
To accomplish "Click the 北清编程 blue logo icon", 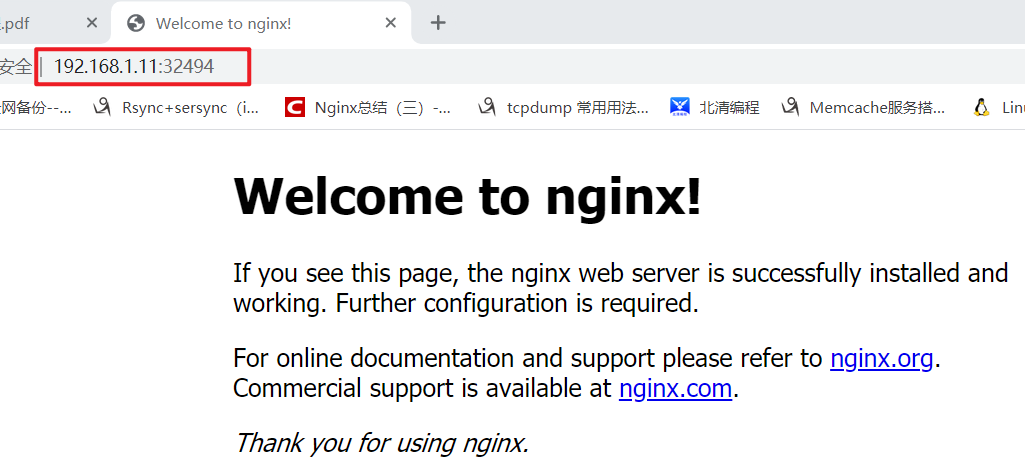I will click(x=680, y=107).
